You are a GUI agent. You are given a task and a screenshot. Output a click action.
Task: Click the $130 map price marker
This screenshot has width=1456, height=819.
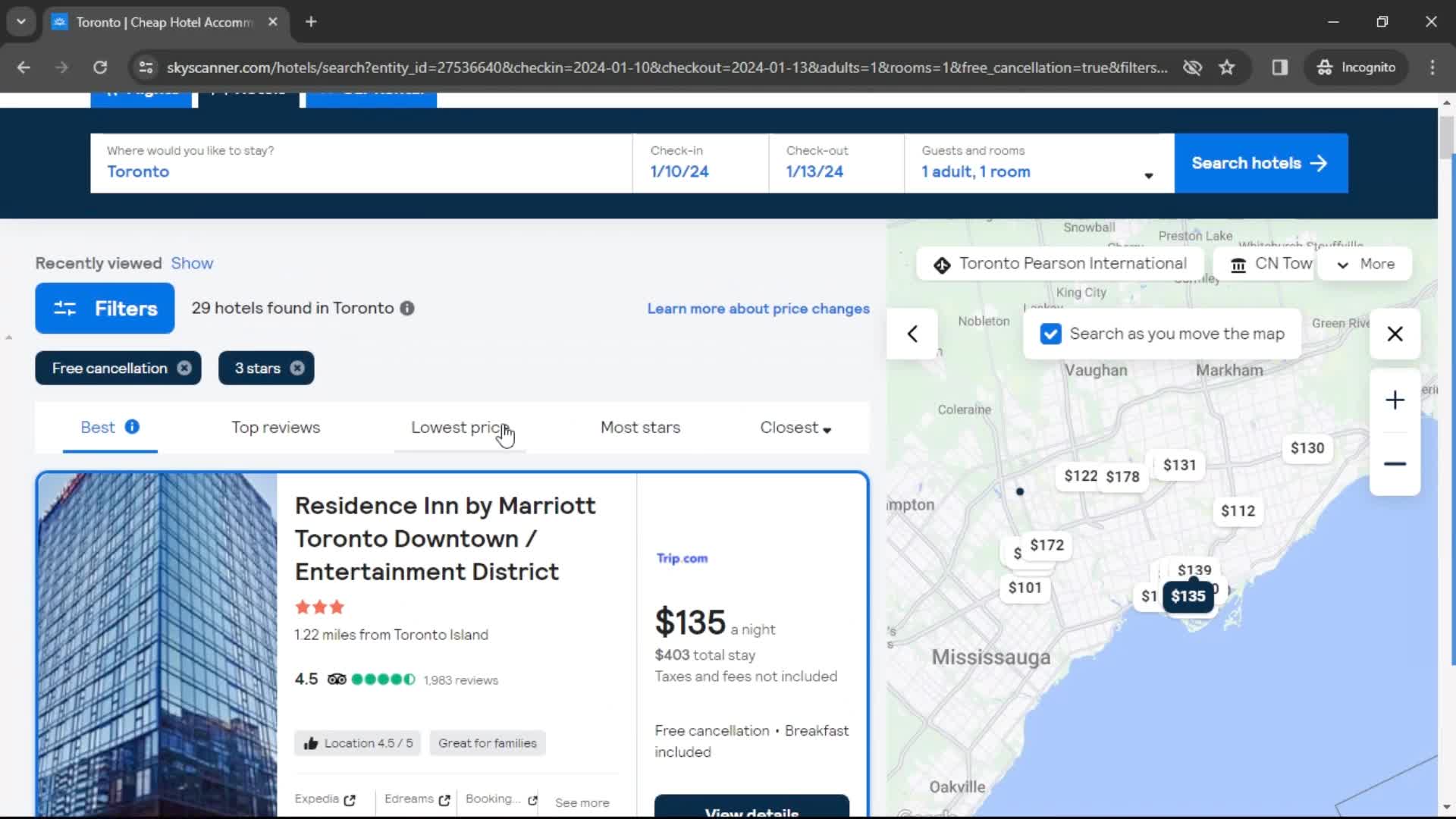1307,448
